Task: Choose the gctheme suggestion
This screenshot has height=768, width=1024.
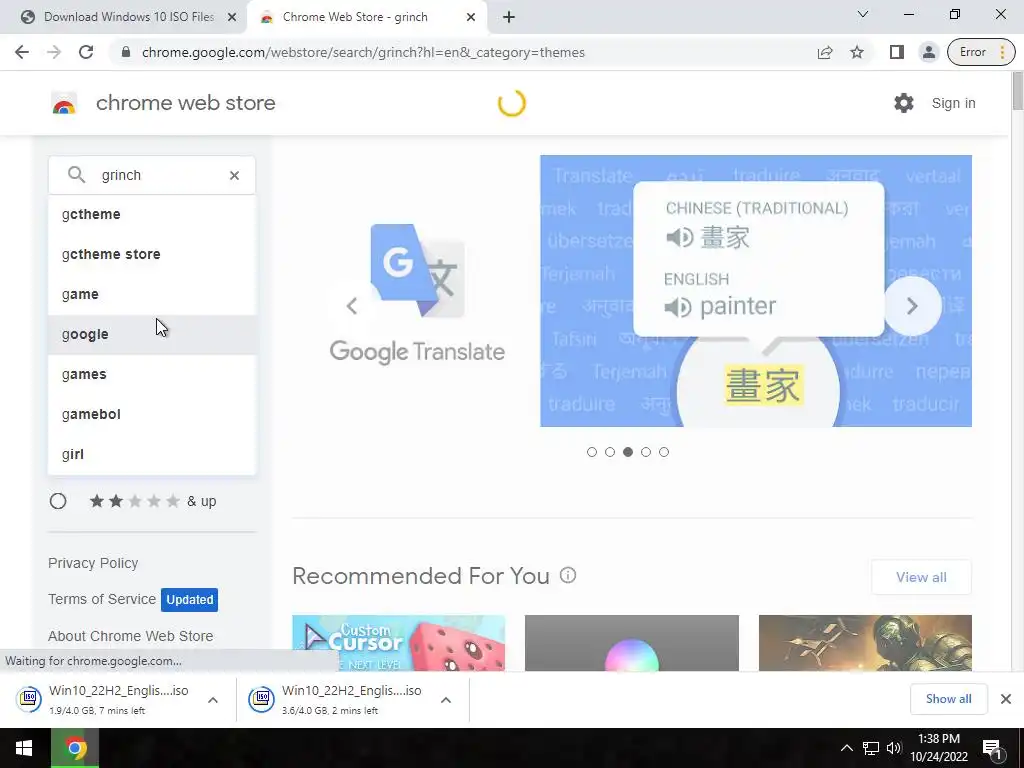Action: pos(152,214)
